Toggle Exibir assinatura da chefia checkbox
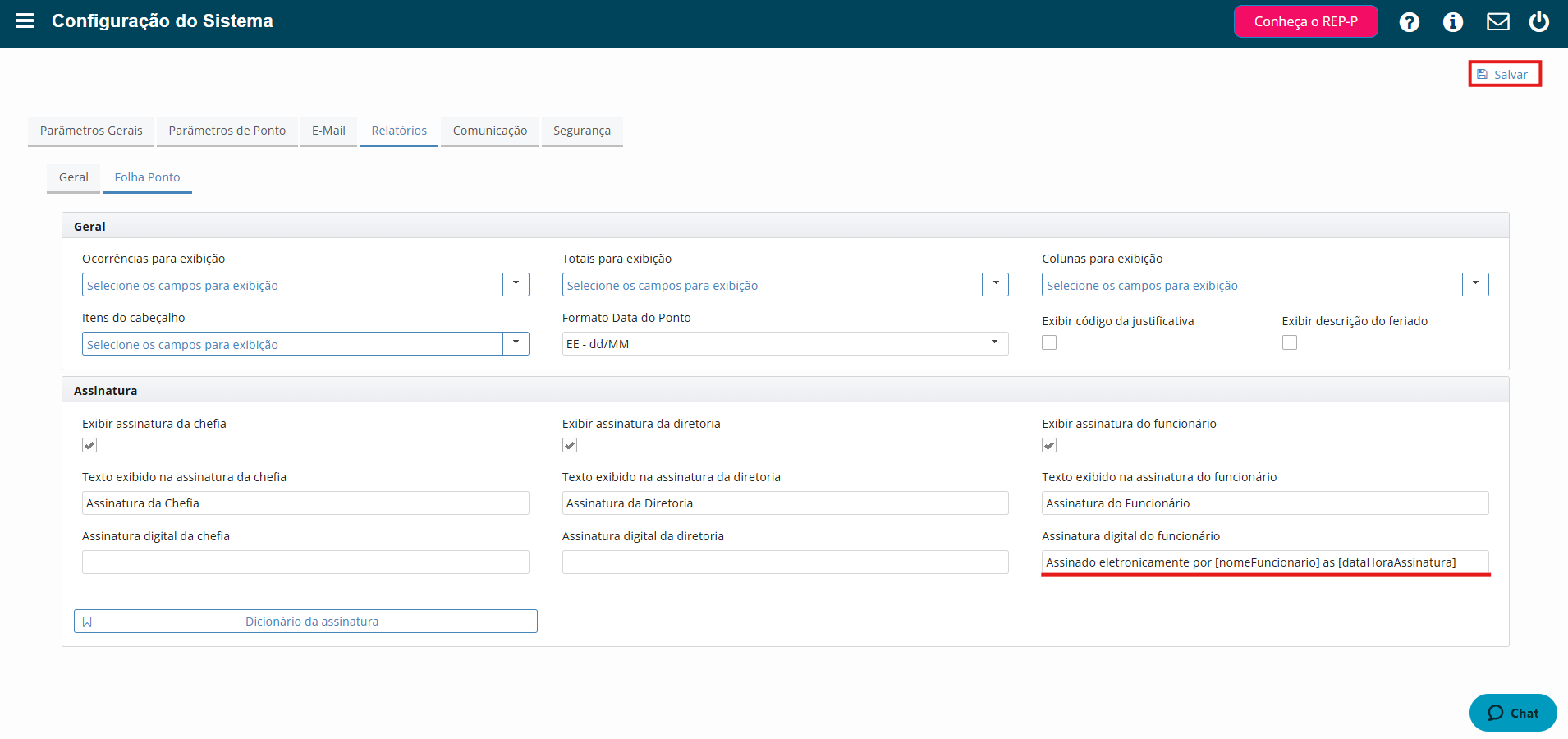Screen dimensions: 1568x739 click(x=89, y=445)
